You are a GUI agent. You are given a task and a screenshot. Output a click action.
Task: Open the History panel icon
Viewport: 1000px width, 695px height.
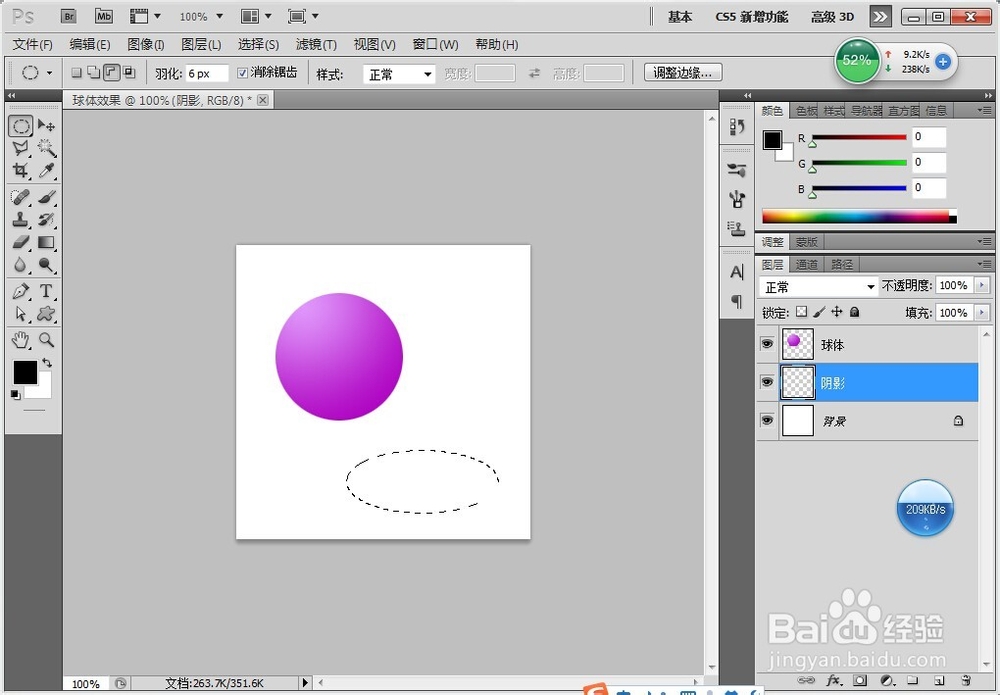[737, 127]
